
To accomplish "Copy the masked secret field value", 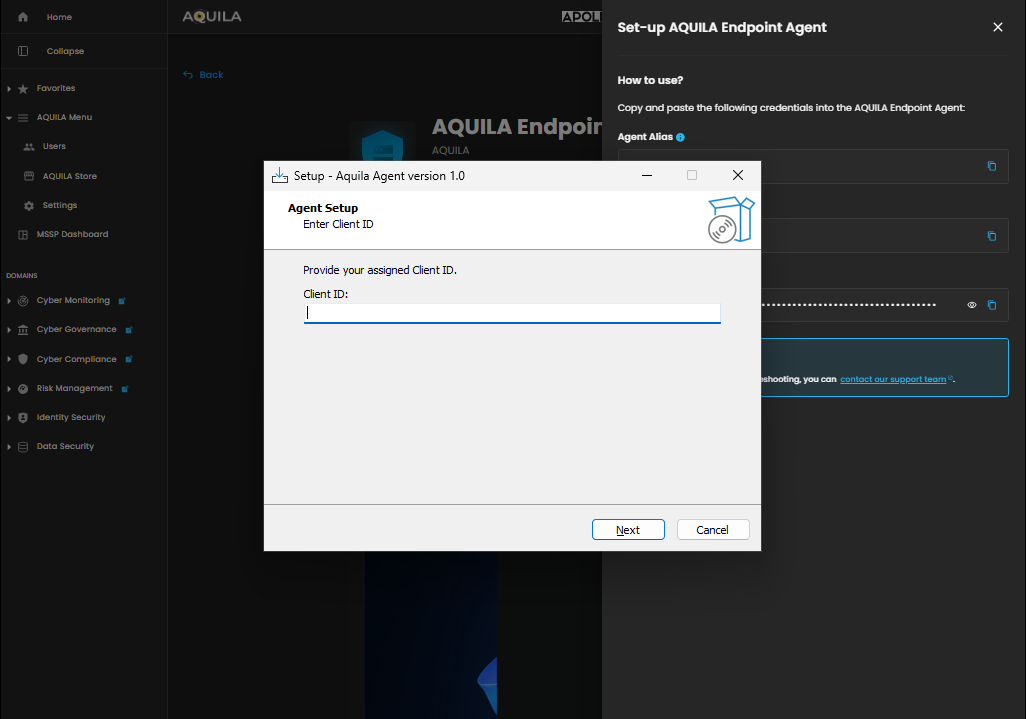I will (x=991, y=305).
